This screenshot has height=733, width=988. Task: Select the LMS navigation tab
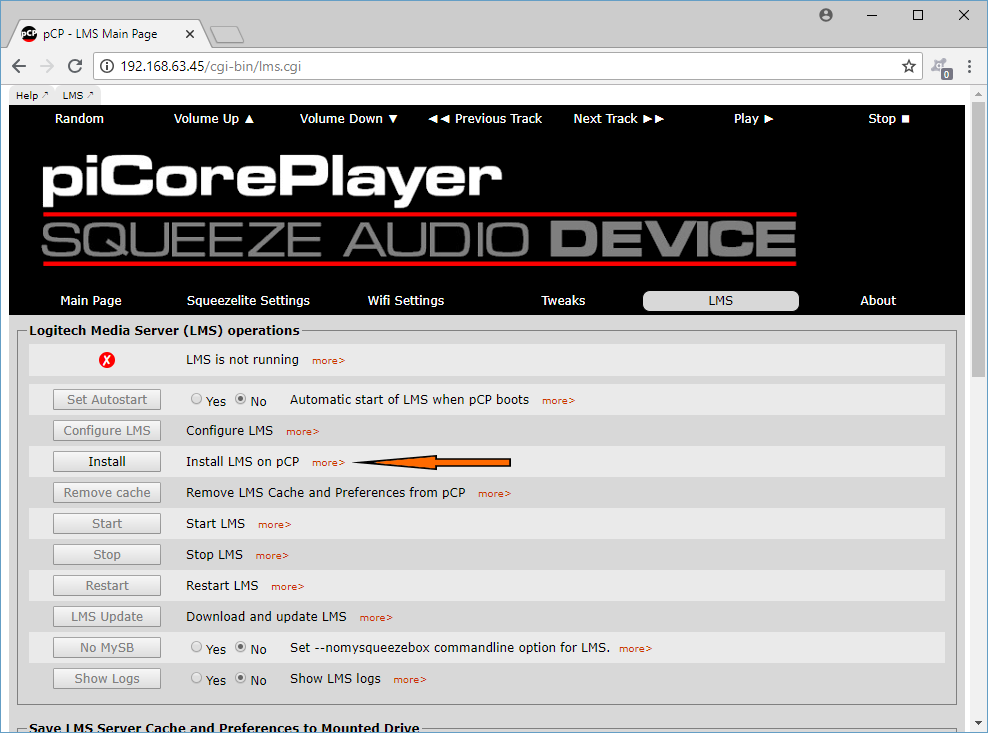point(721,301)
